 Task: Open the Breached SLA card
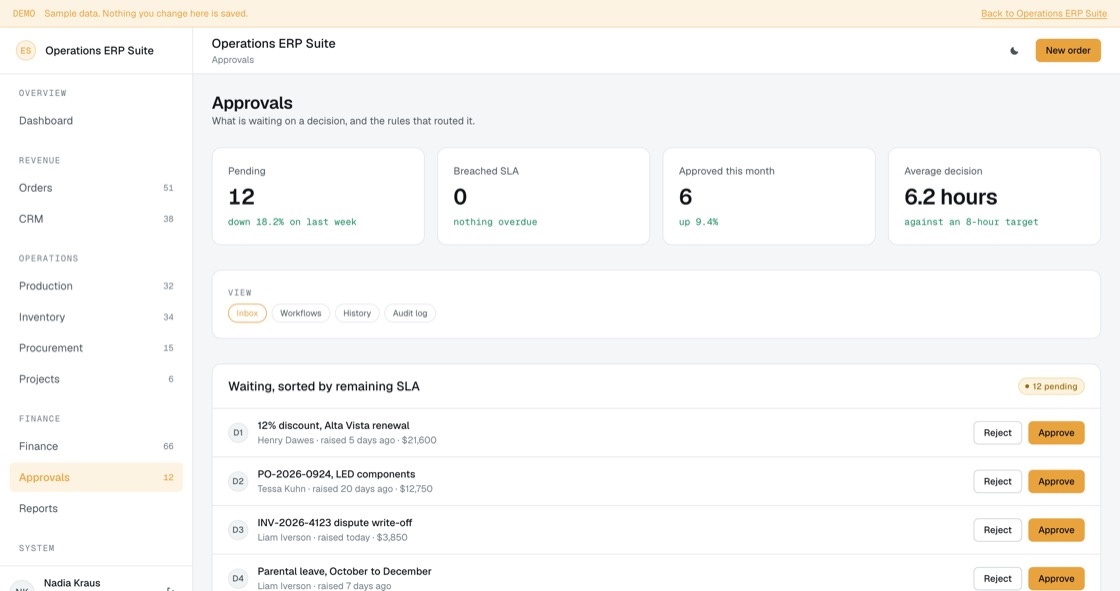click(544, 197)
